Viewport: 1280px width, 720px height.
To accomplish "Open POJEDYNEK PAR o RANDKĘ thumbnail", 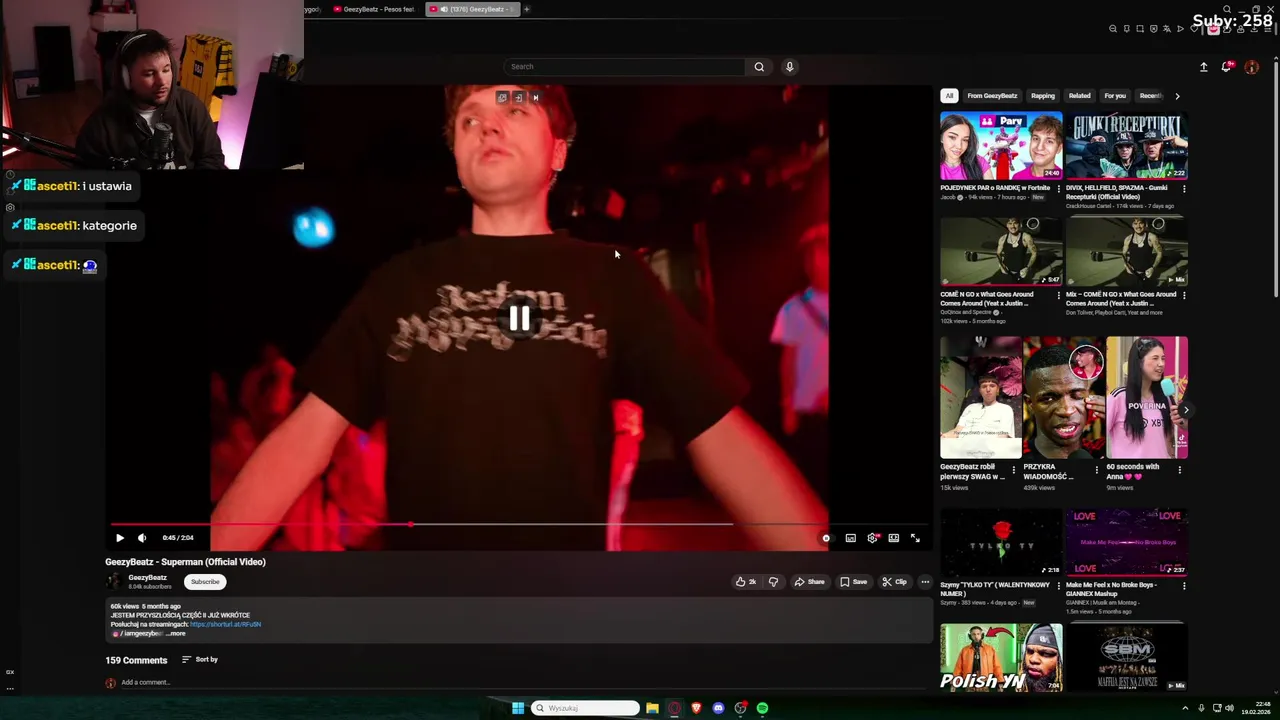I will pos(1001,146).
